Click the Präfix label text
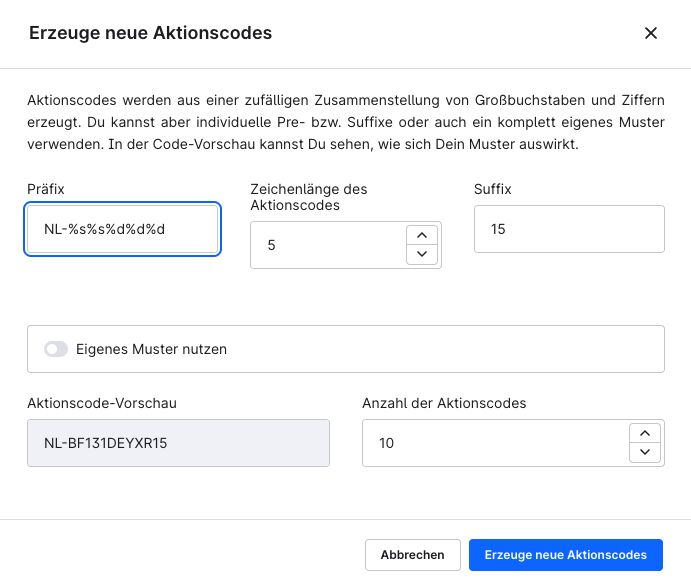 click(46, 189)
